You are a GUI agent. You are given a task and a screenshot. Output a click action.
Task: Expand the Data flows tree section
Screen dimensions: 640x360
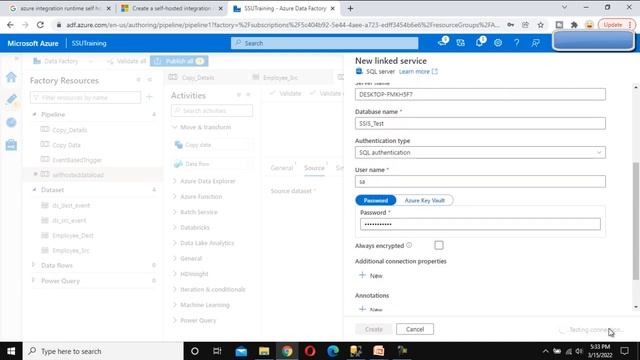click(33, 265)
